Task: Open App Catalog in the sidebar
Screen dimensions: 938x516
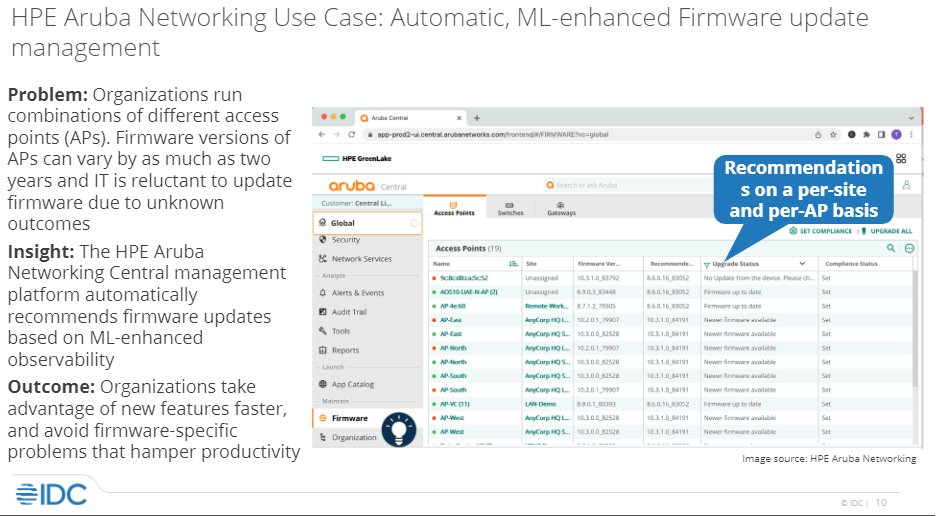Action: [352, 384]
